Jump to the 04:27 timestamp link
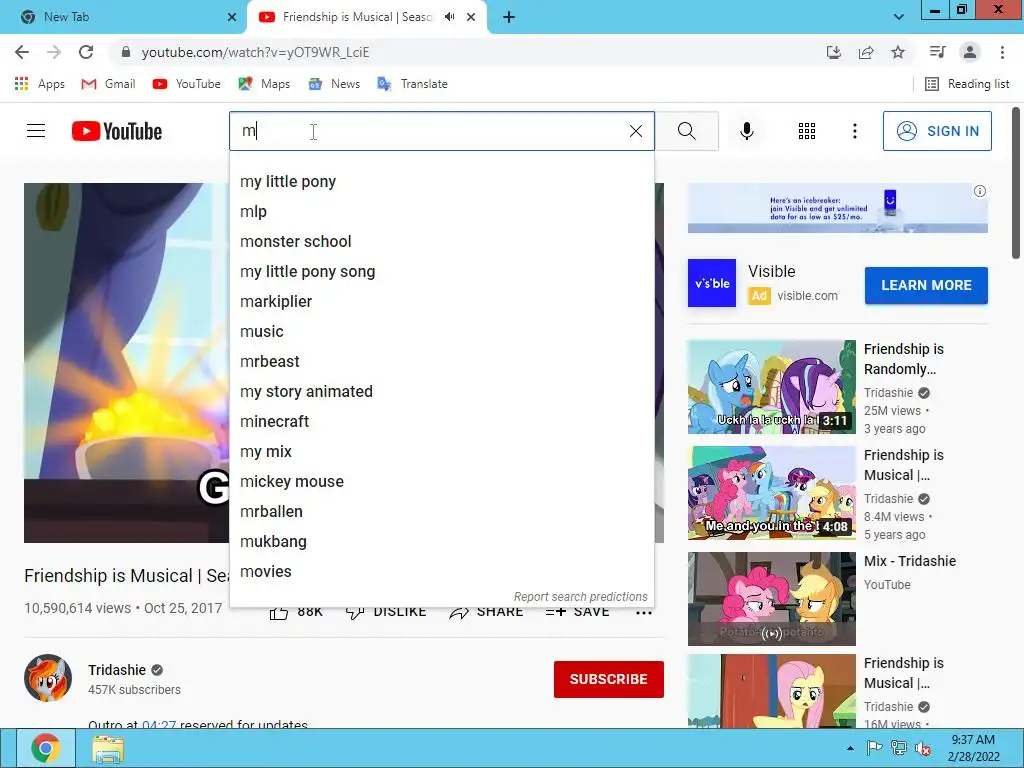1024x768 pixels. coord(159,724)
